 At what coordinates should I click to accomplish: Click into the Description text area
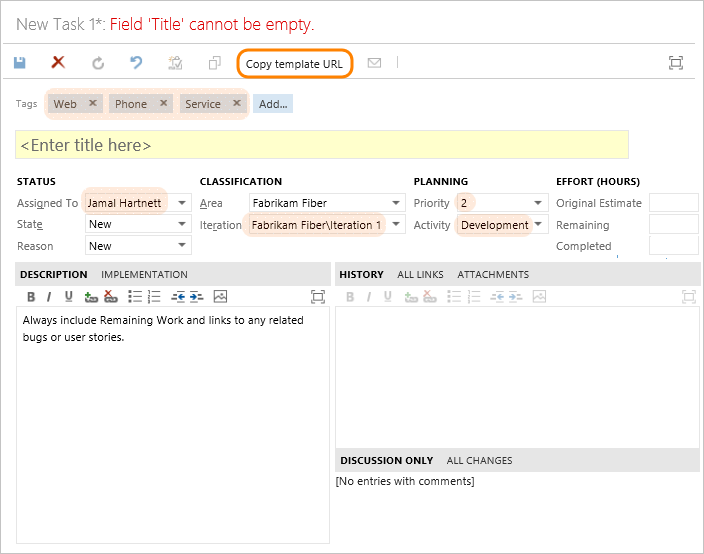pyautogui.click(x=173, y=425)
